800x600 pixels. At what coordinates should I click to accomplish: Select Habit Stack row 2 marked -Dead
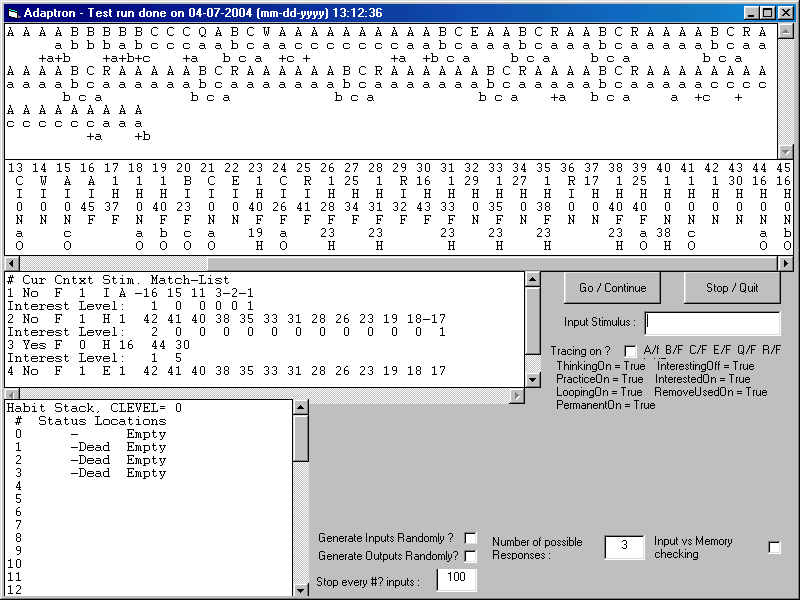[x=91, y=460]
